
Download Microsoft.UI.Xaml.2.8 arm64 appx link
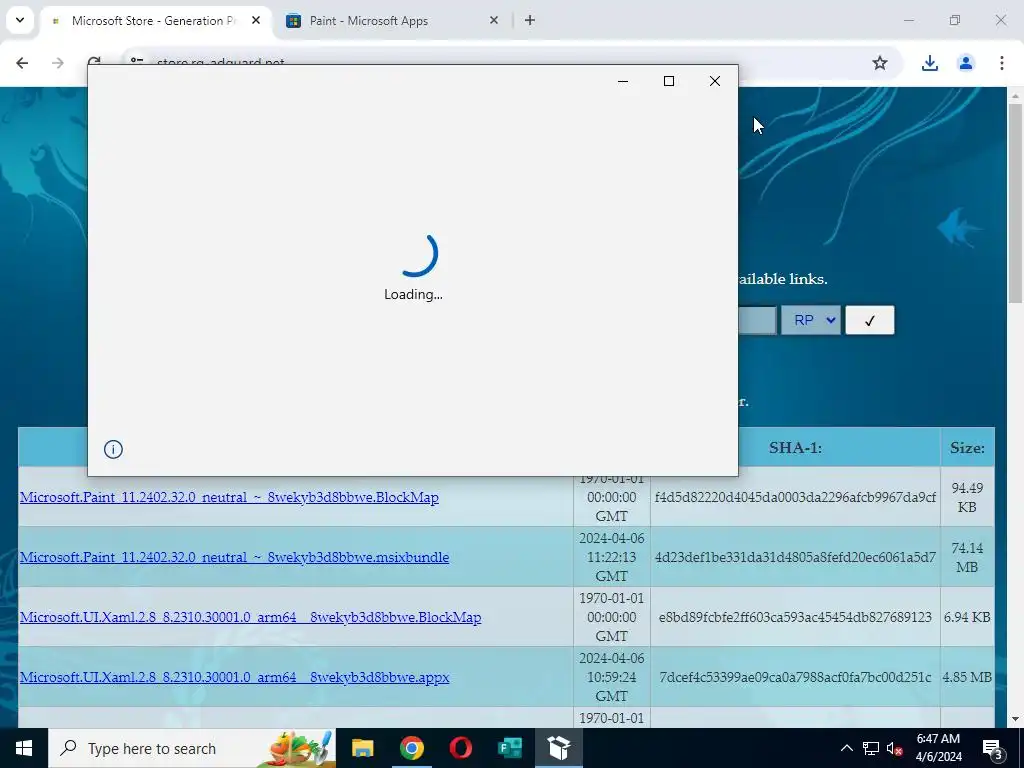coord(234,677)
